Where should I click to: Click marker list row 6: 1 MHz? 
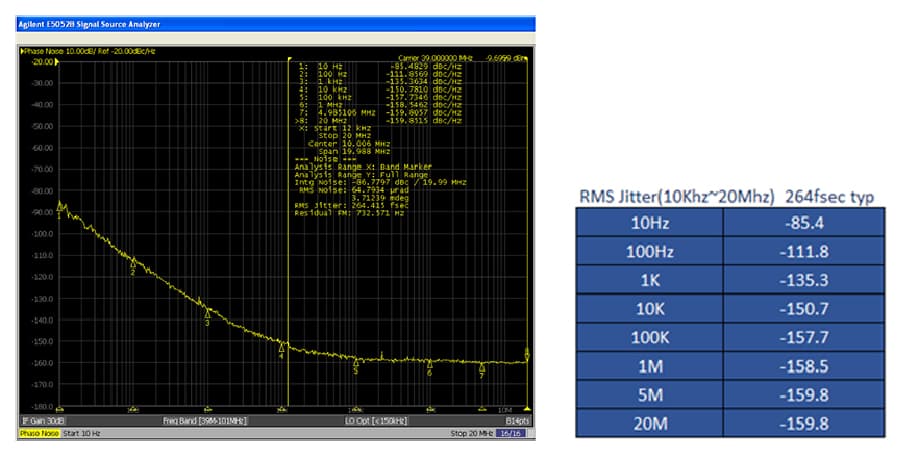380,105
